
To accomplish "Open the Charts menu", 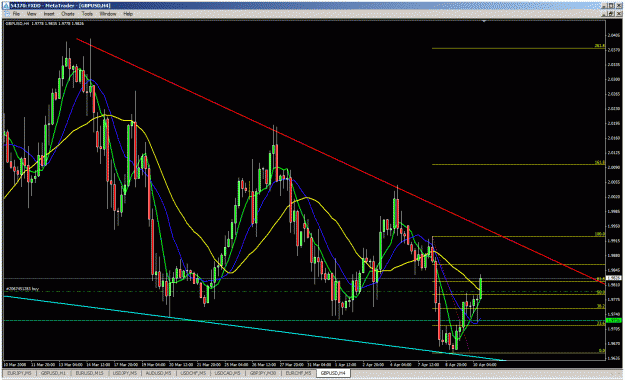I will [68, 14].
